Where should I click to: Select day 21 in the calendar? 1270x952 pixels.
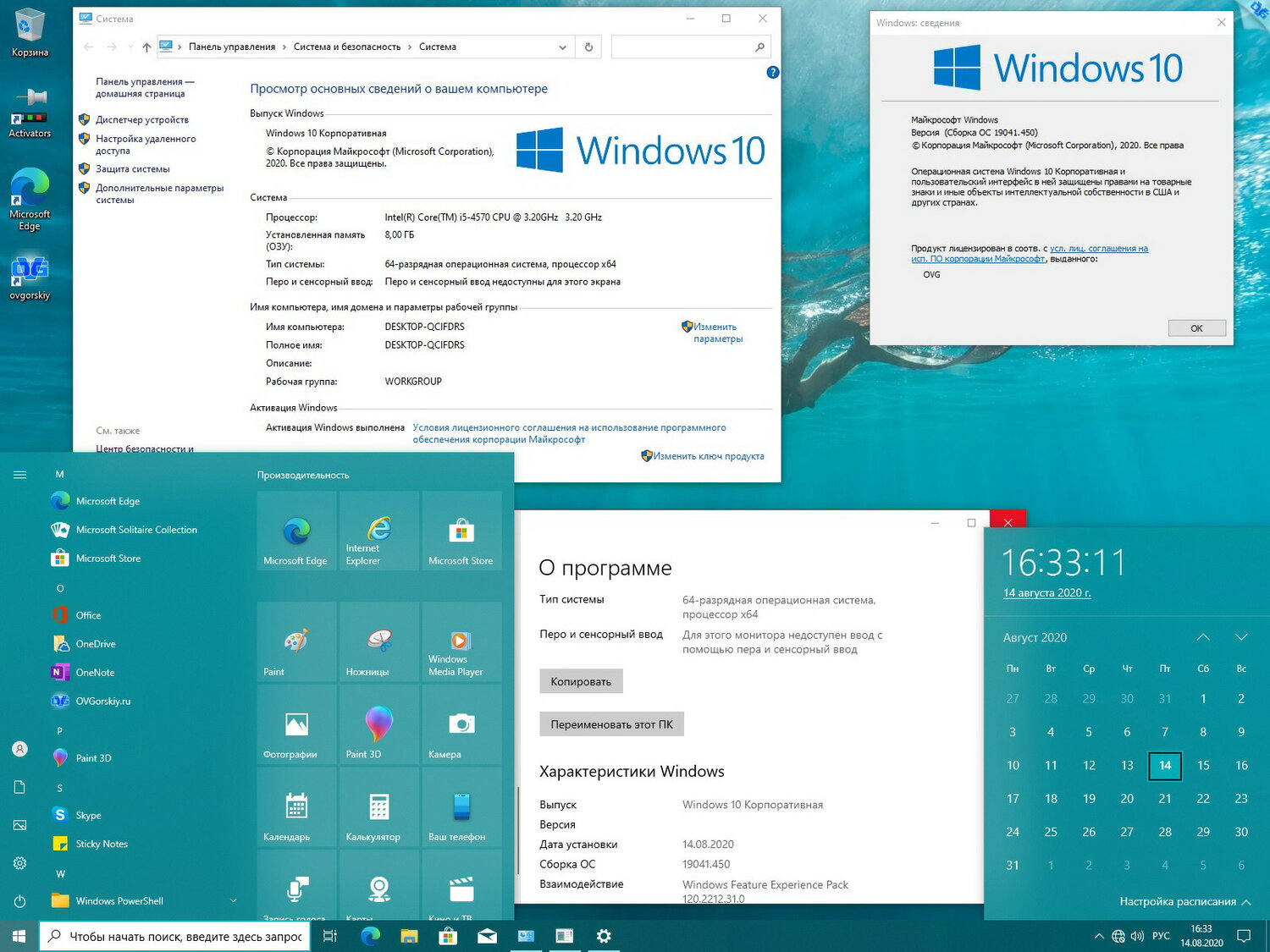1165,799
